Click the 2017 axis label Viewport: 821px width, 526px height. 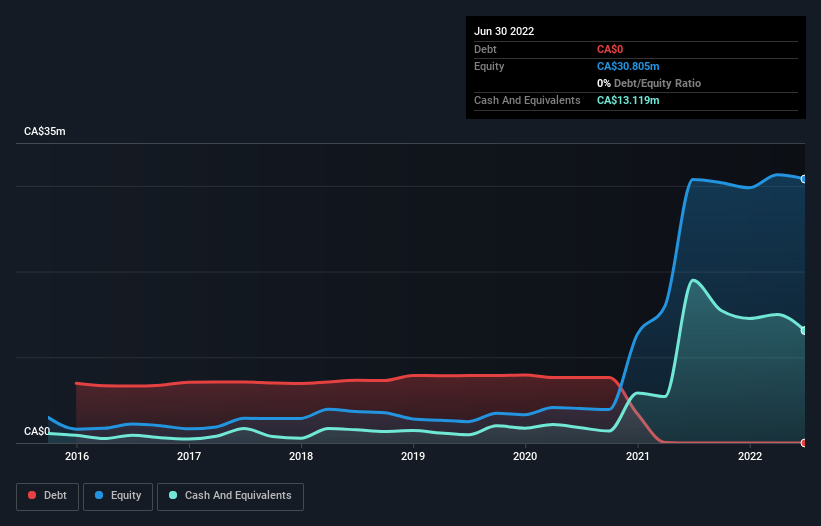pyautogui.click(x=189, y=456)
